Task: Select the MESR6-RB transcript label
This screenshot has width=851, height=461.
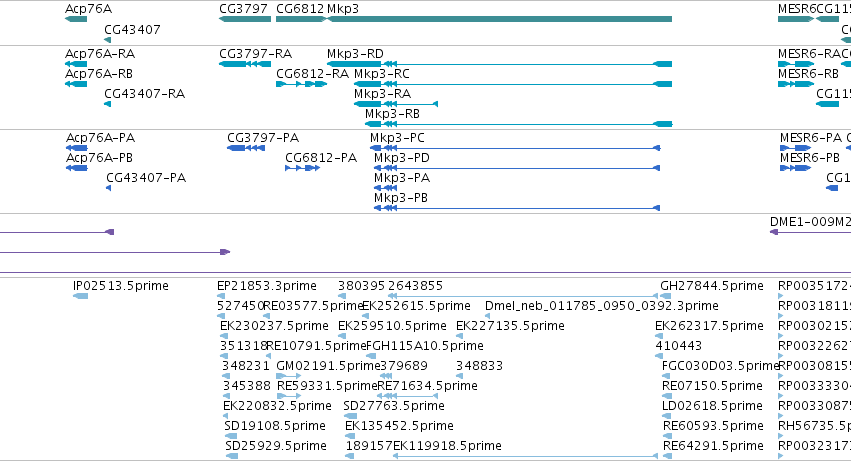Action: [808, 73]
